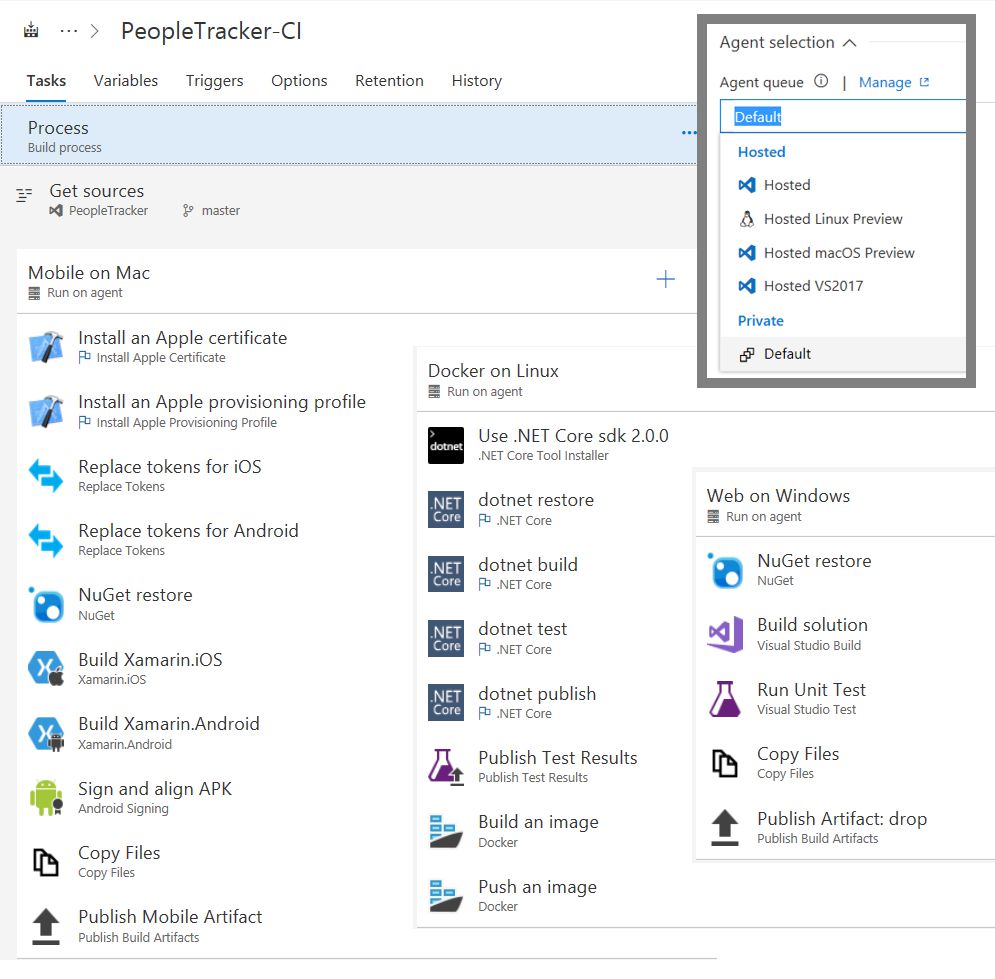Image resolution: width=995 pixels, height=979 pixels.
Task: Choose the private Default agent queue
Action: (x=843, y=354)
